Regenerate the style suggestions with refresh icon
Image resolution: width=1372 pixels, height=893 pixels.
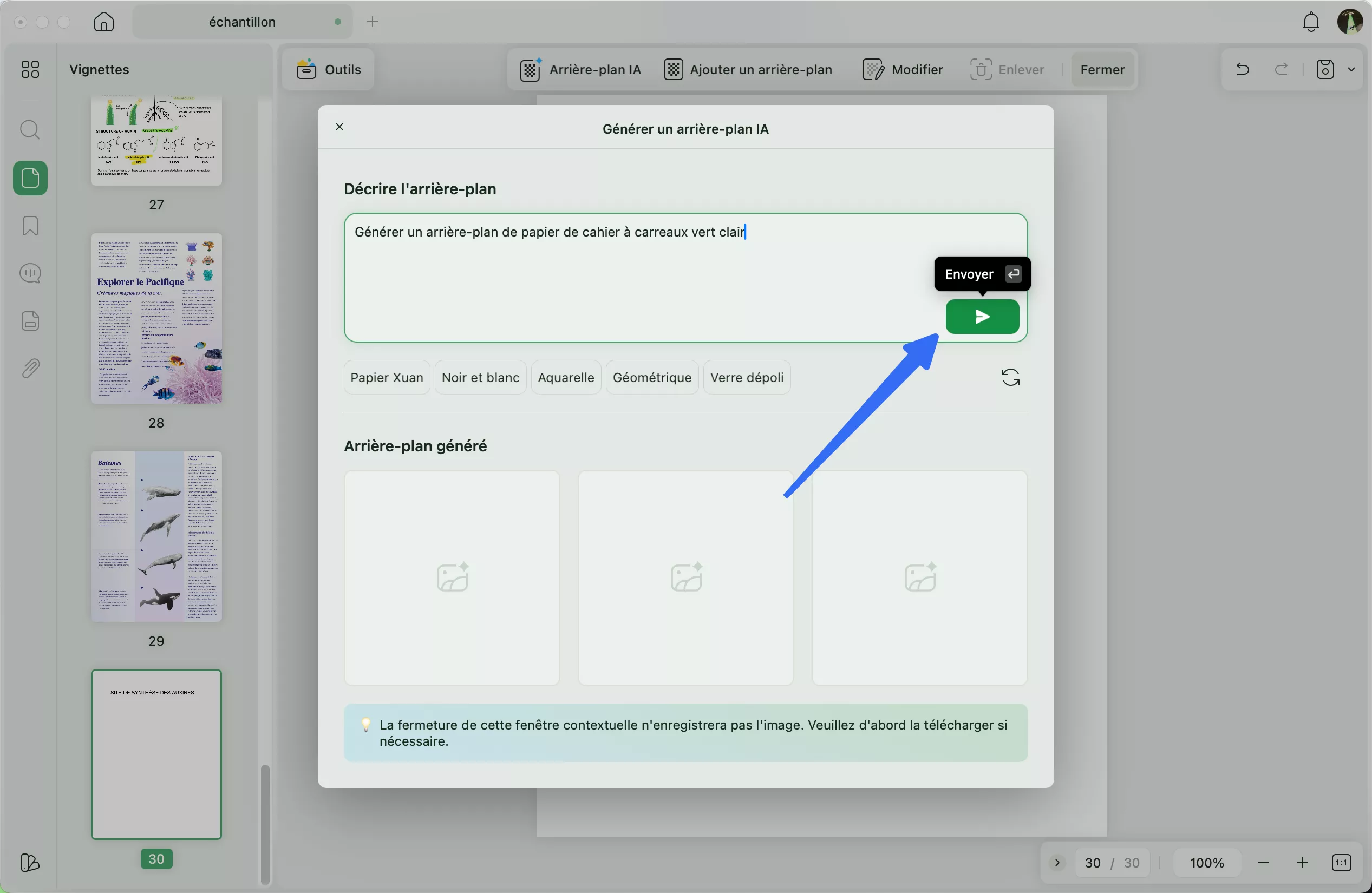1010,377
